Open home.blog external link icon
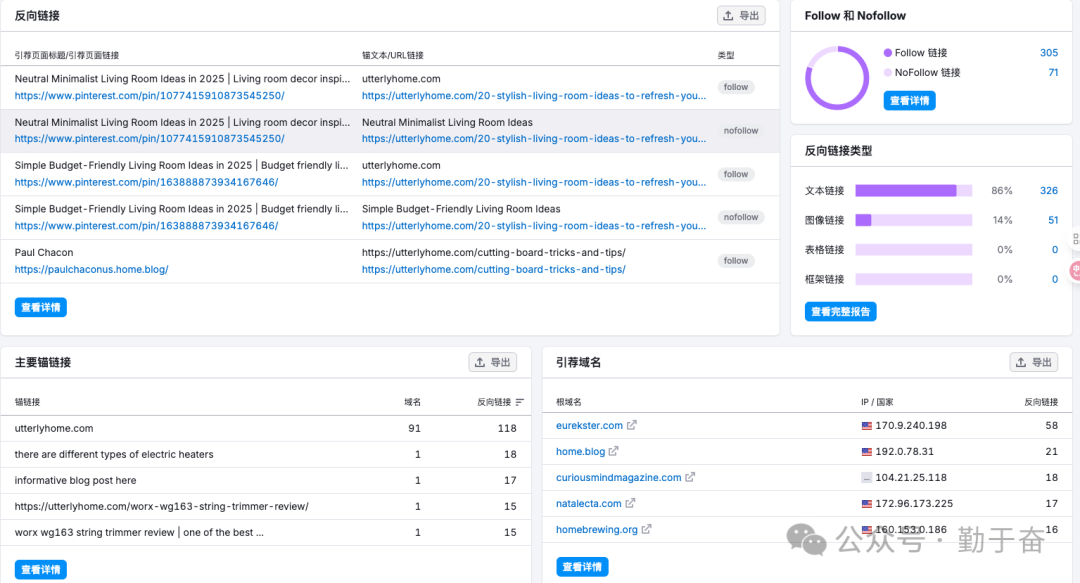The width and height of the screenshot is (1080, 583). coord(614,451)
